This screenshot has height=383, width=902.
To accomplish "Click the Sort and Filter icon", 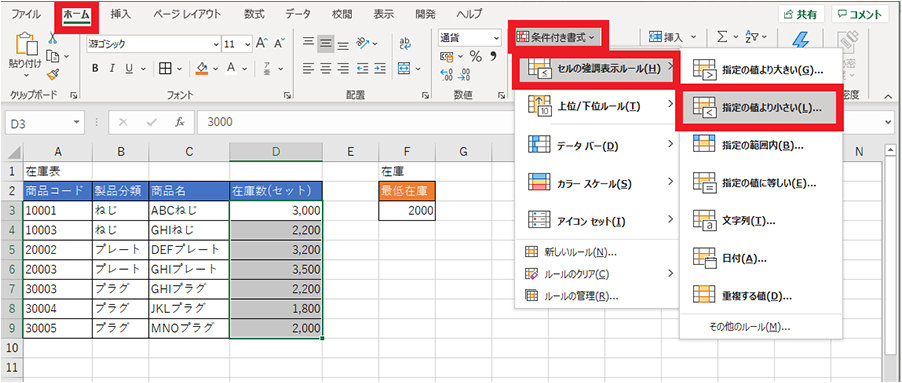I will [x=751, y=37].
